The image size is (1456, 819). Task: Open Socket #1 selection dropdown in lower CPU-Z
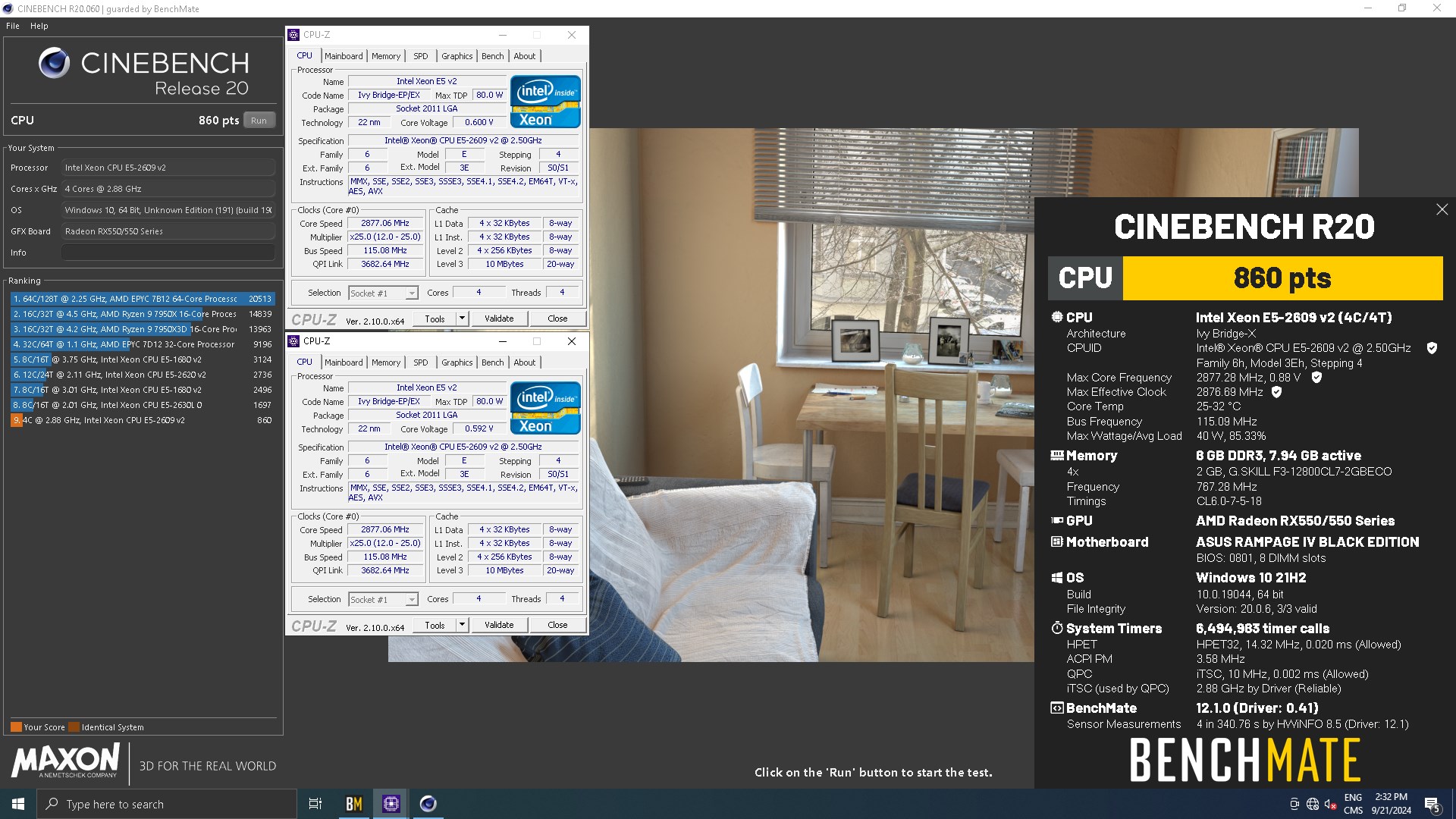pyautogui.click(x=383, y=599)
